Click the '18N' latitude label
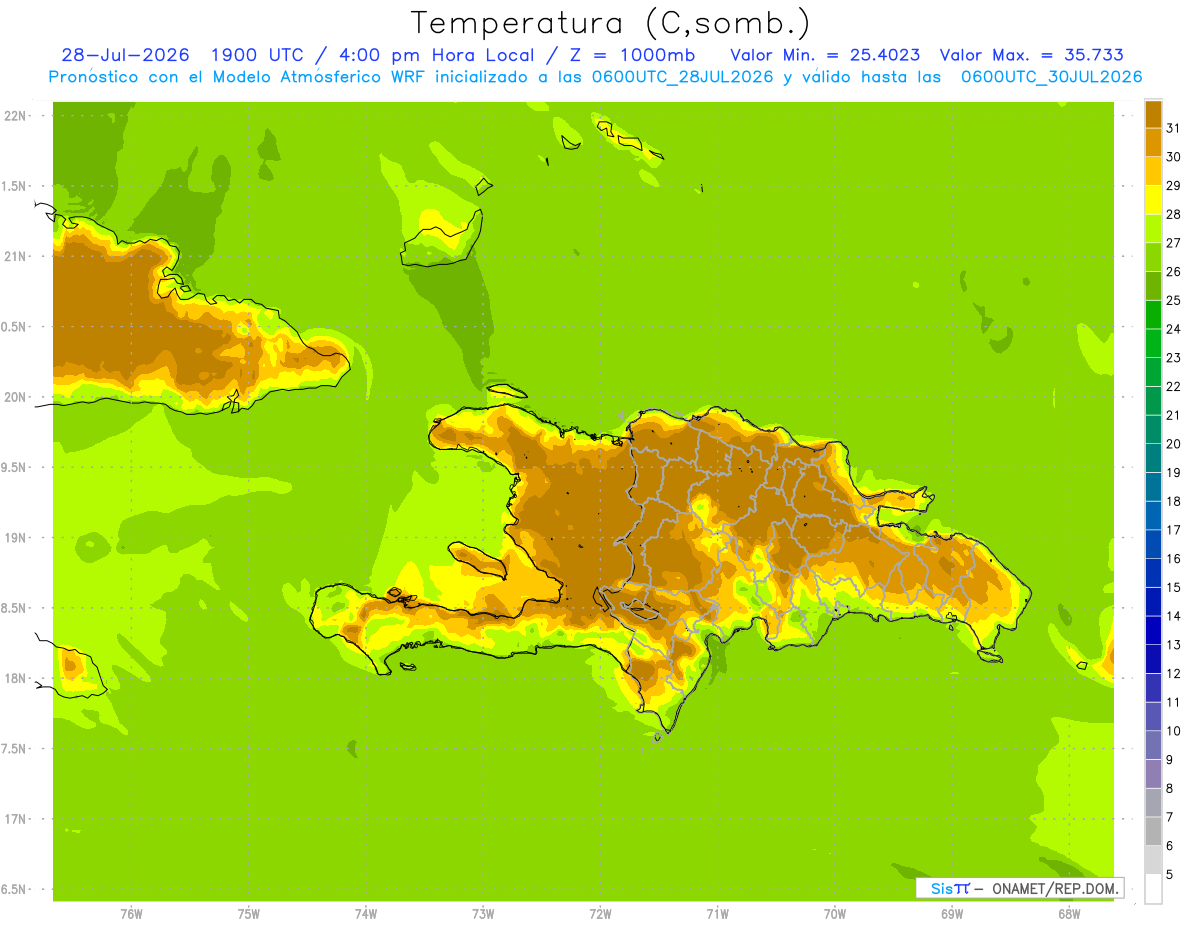 pyautogui.click(x=16, y=678)
